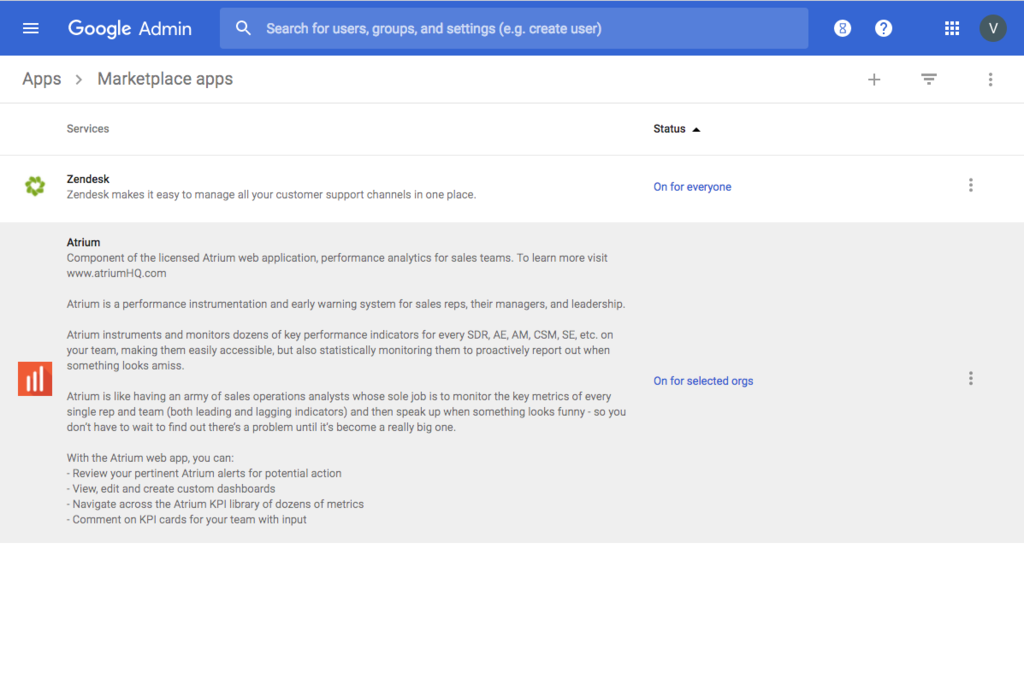This screenshot has height=679, width=1024.
Task: Click the Services column header
Action: pyautogui.click(x=88, y=129)
